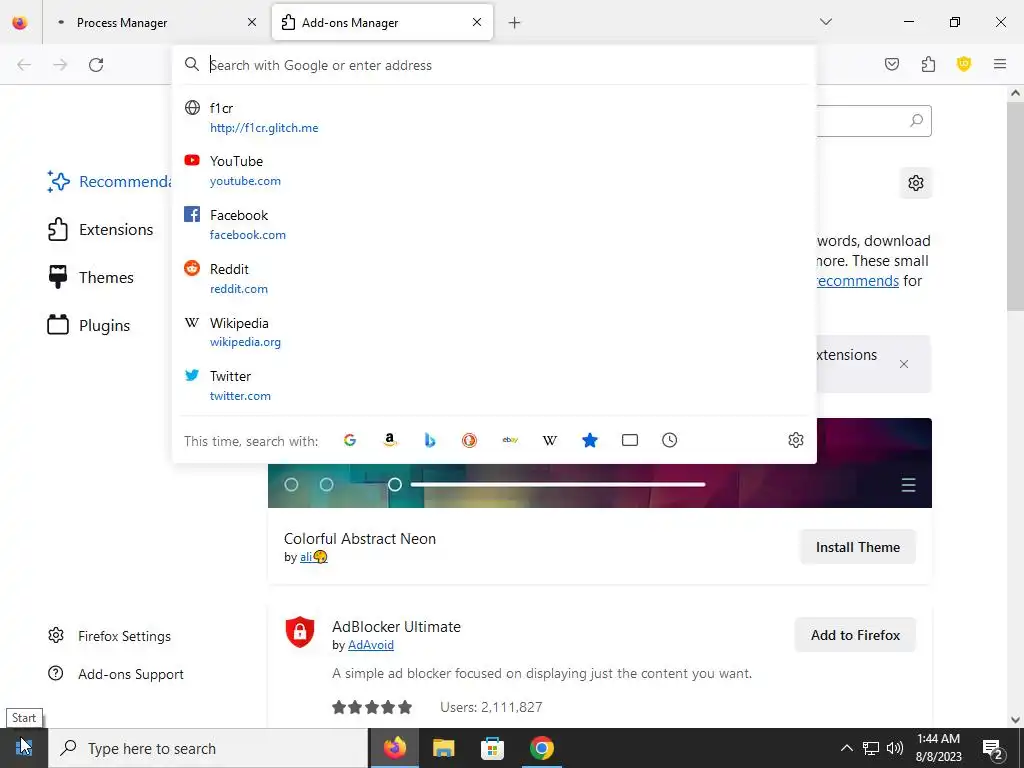
Task: Open Google Chrome from the taskbar
Action: tap(541, 748)
